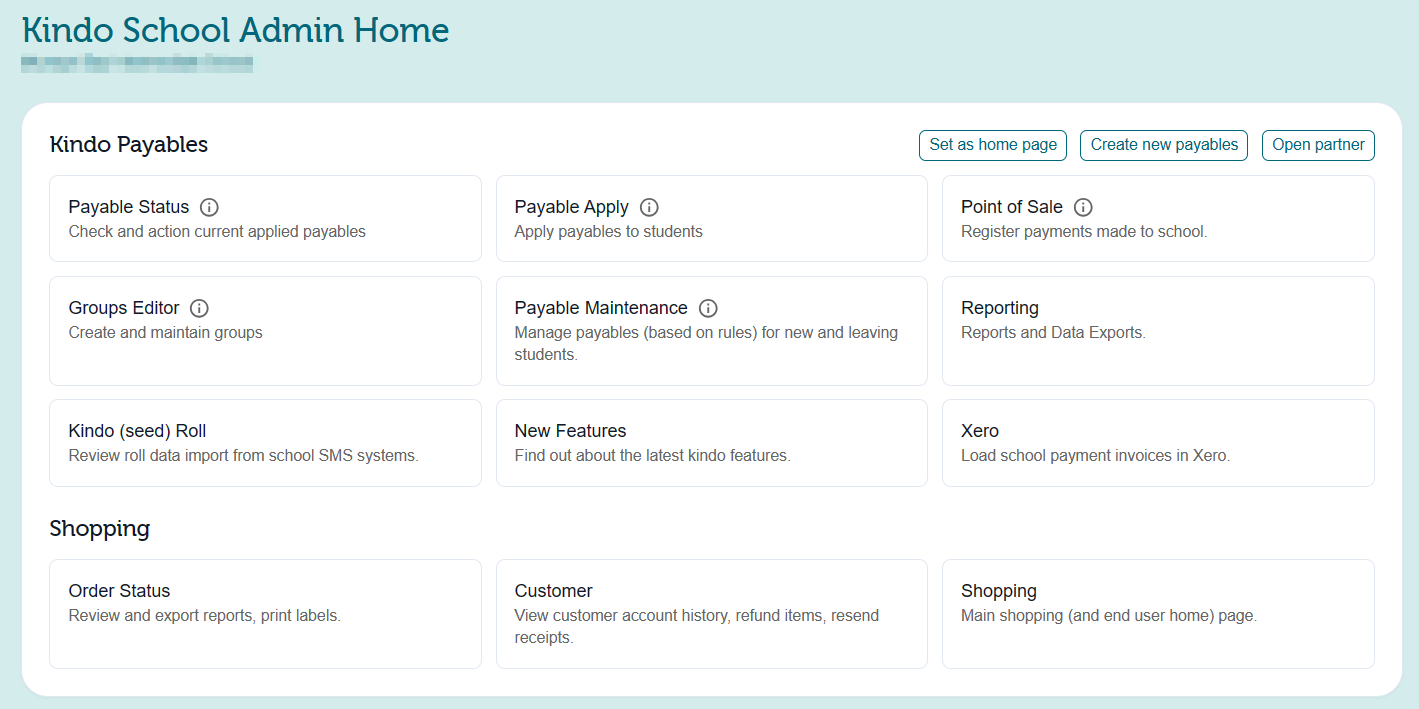Click the info icon beside Groups Editor
The height and width of the screenshot is (709, 1419).
199,308
